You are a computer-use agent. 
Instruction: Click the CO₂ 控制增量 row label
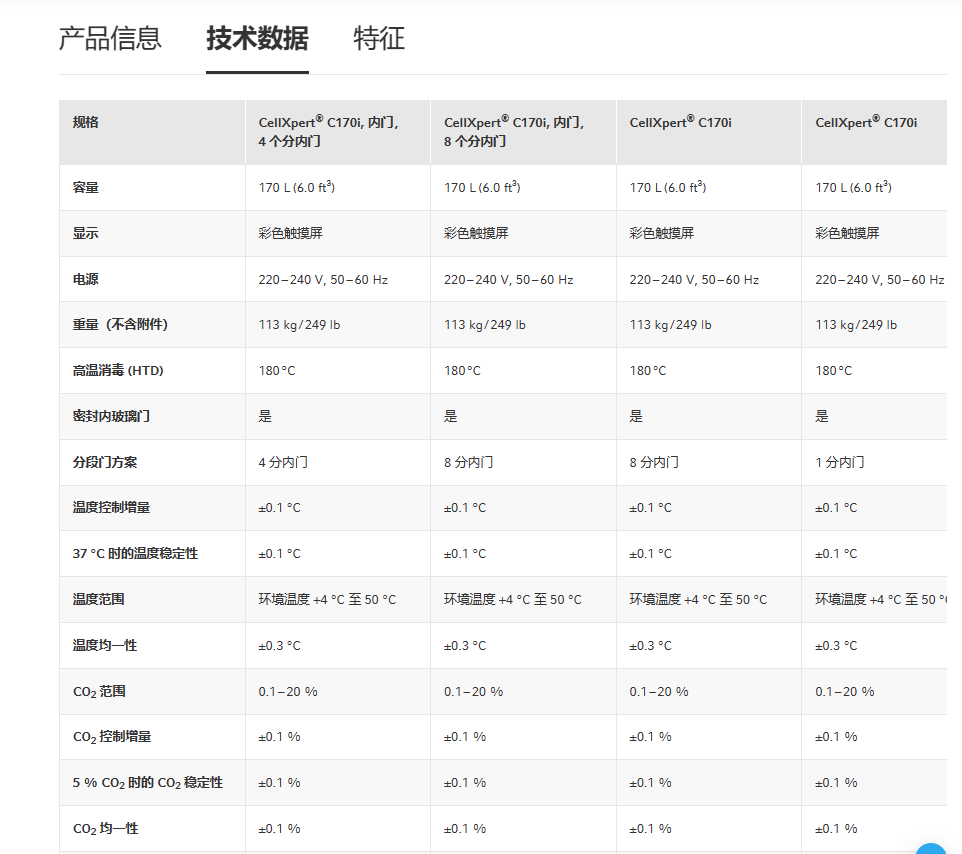point(112,737)
